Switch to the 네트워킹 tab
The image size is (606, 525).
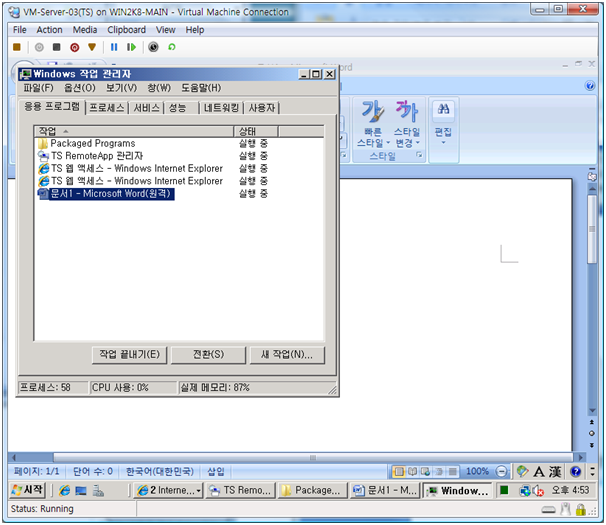click(x=221, y=108)
